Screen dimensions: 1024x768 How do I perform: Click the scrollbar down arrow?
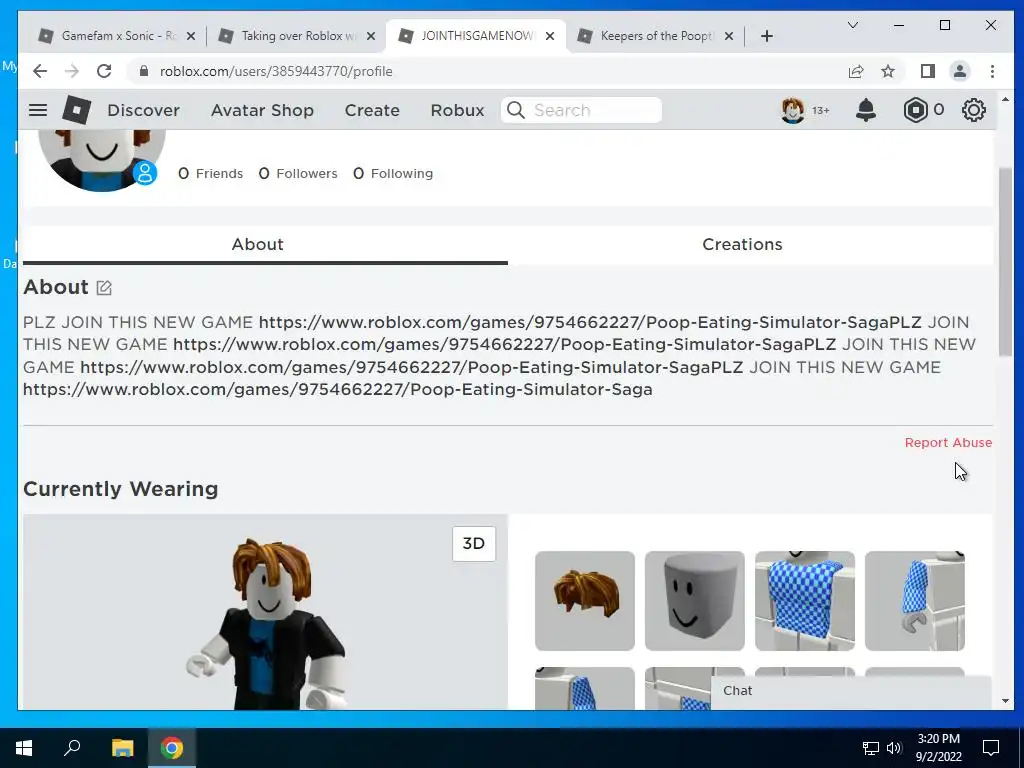point(1005,701)
